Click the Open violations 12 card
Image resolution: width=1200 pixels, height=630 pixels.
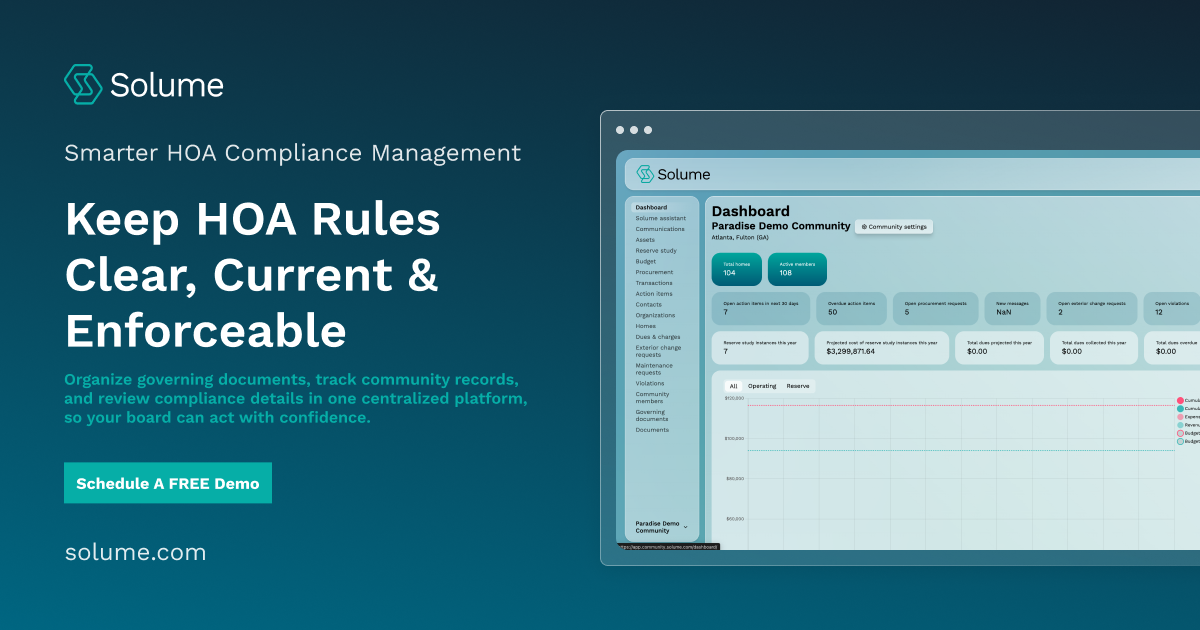1172,308
